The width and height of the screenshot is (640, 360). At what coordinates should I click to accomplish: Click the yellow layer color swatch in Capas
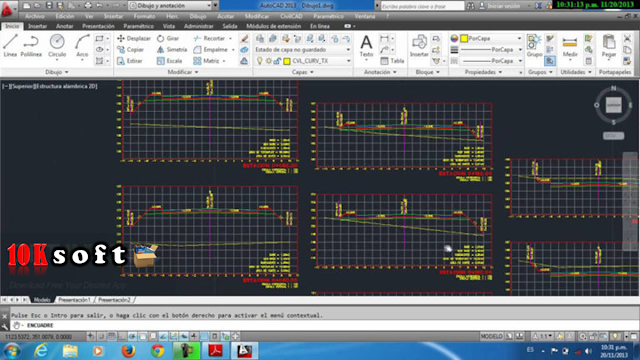[287, 61]
